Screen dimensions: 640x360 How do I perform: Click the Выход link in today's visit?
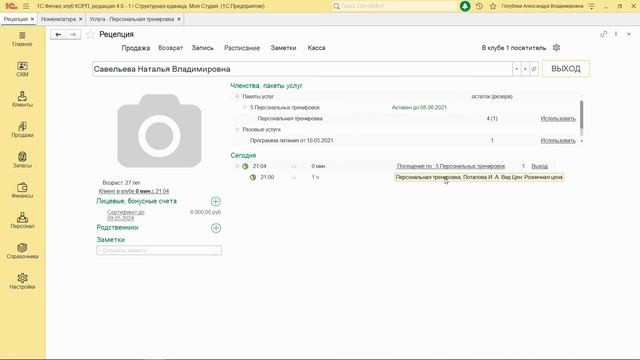tap(539, 166)
